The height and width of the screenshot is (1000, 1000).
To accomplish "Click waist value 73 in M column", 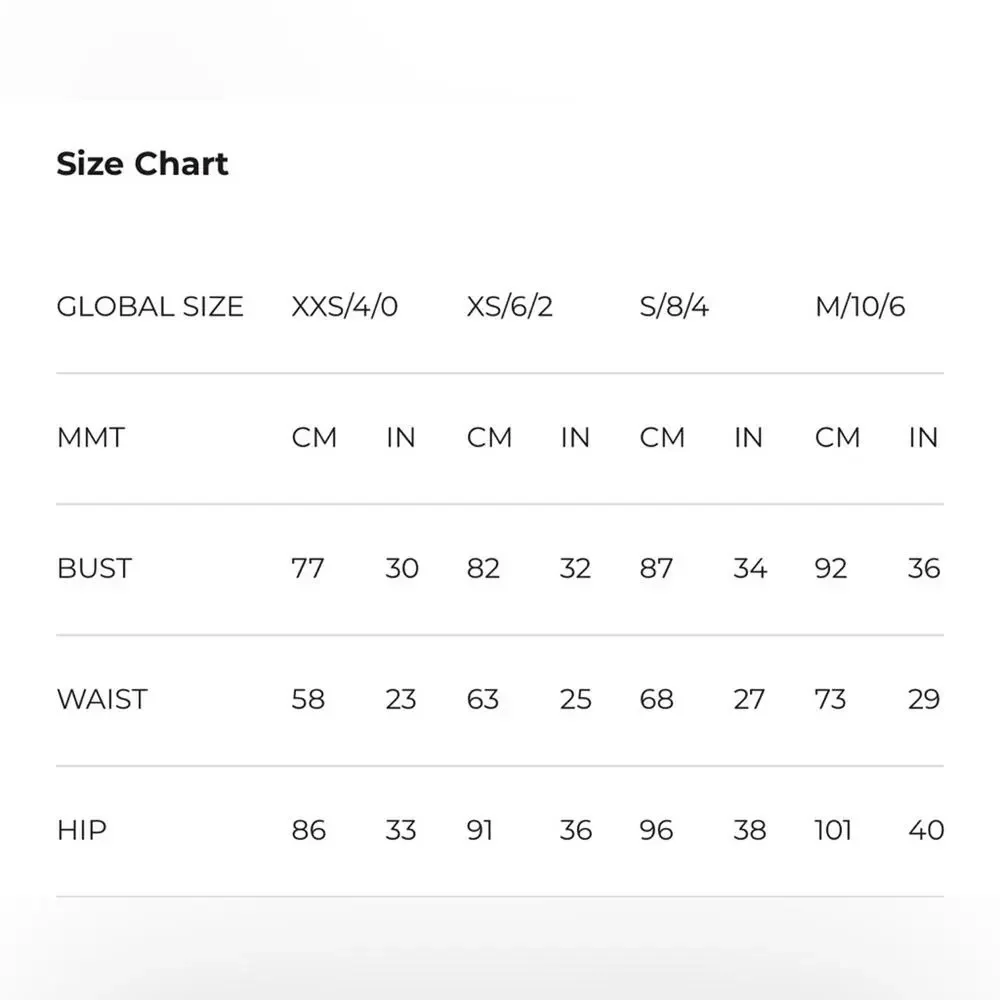I will [831, 699].
